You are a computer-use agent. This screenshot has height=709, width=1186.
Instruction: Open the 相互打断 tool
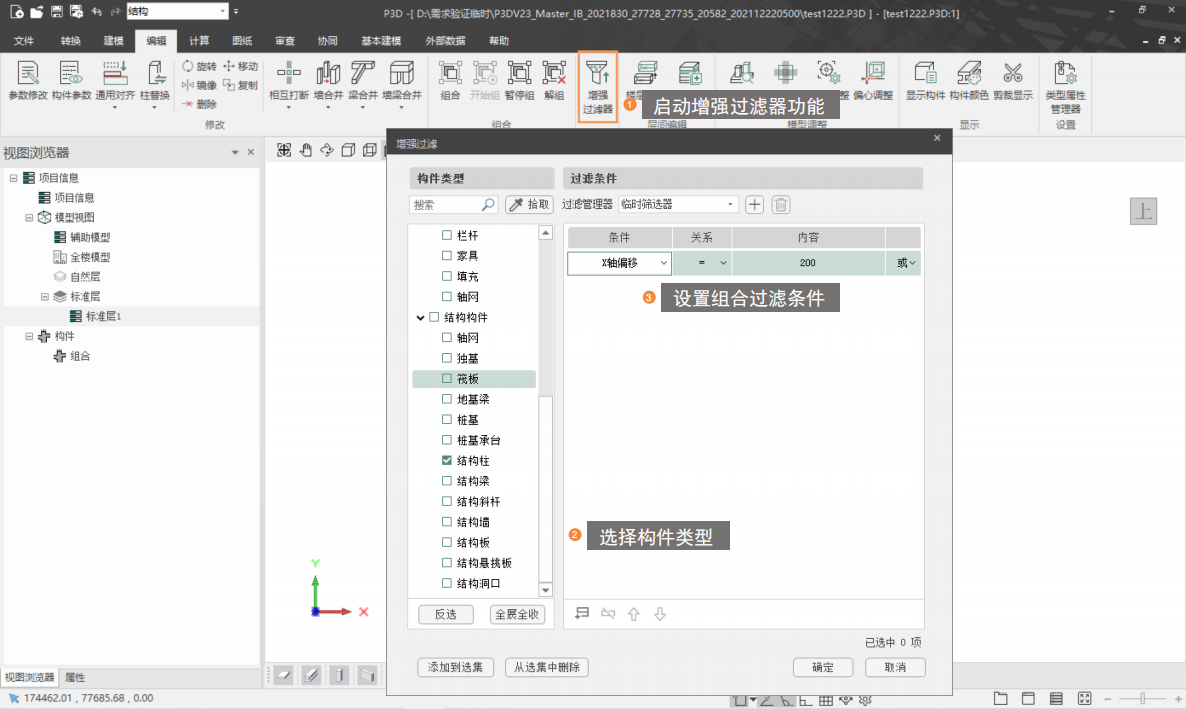pyautogui.click(x=288, y=74)
